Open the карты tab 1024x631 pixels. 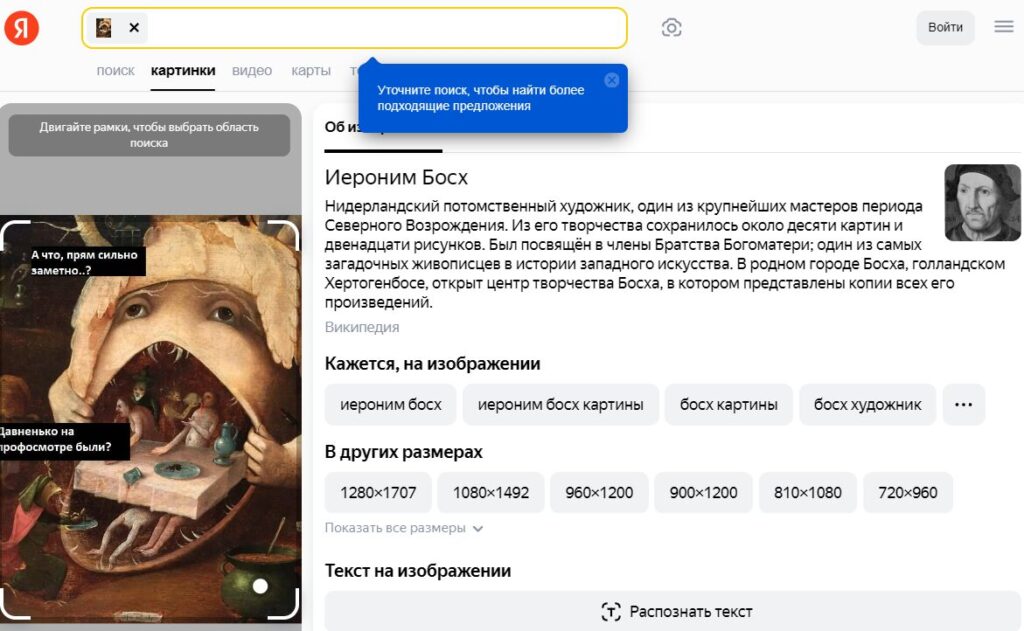click(x=311, y=71)
